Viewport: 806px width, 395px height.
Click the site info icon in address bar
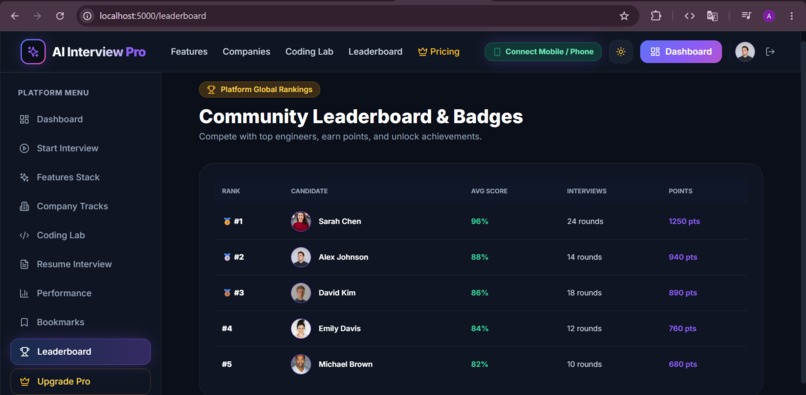pyautogui.click(x=88, y=16)
